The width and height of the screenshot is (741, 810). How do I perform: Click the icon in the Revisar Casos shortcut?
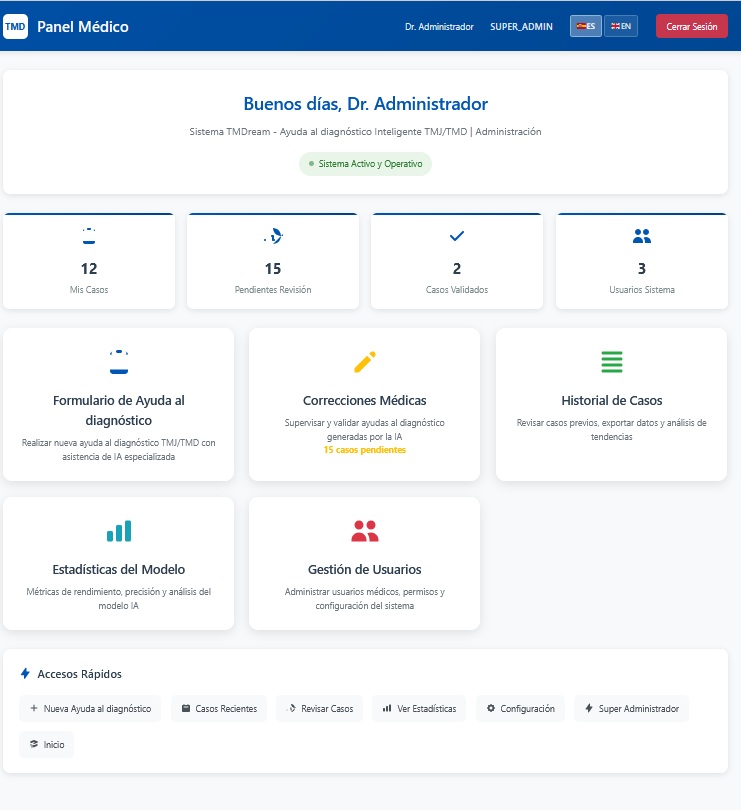coord(291,708)
